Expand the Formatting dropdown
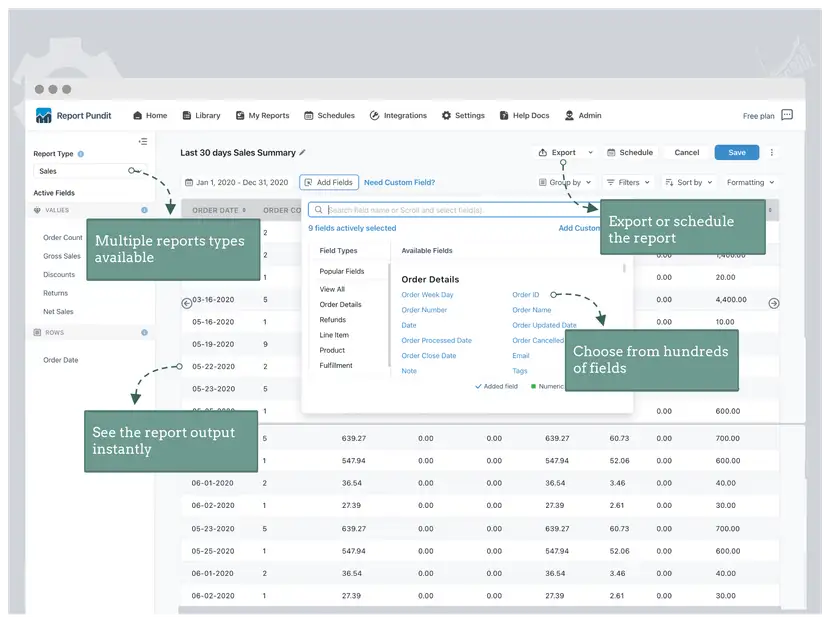Screen dimensions: 830x623 751,183
